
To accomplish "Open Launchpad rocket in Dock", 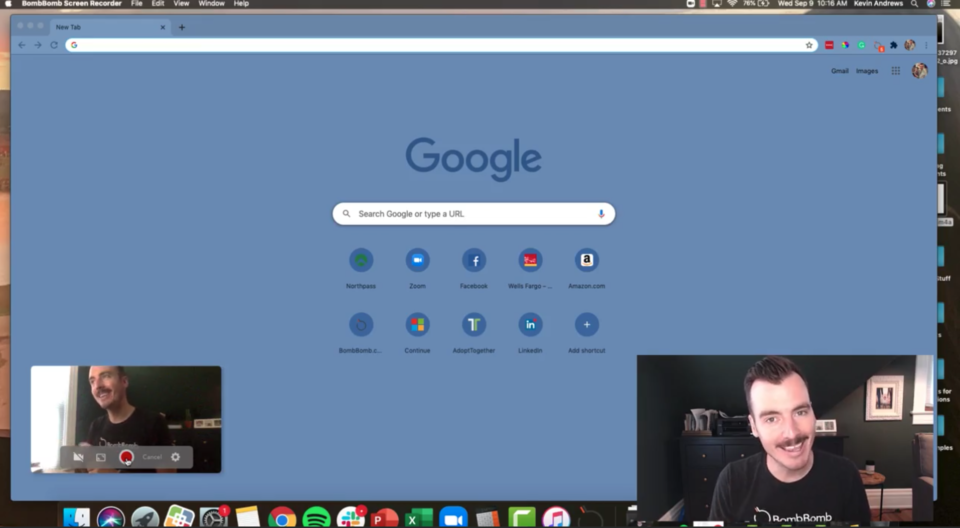I will point(145,518).
